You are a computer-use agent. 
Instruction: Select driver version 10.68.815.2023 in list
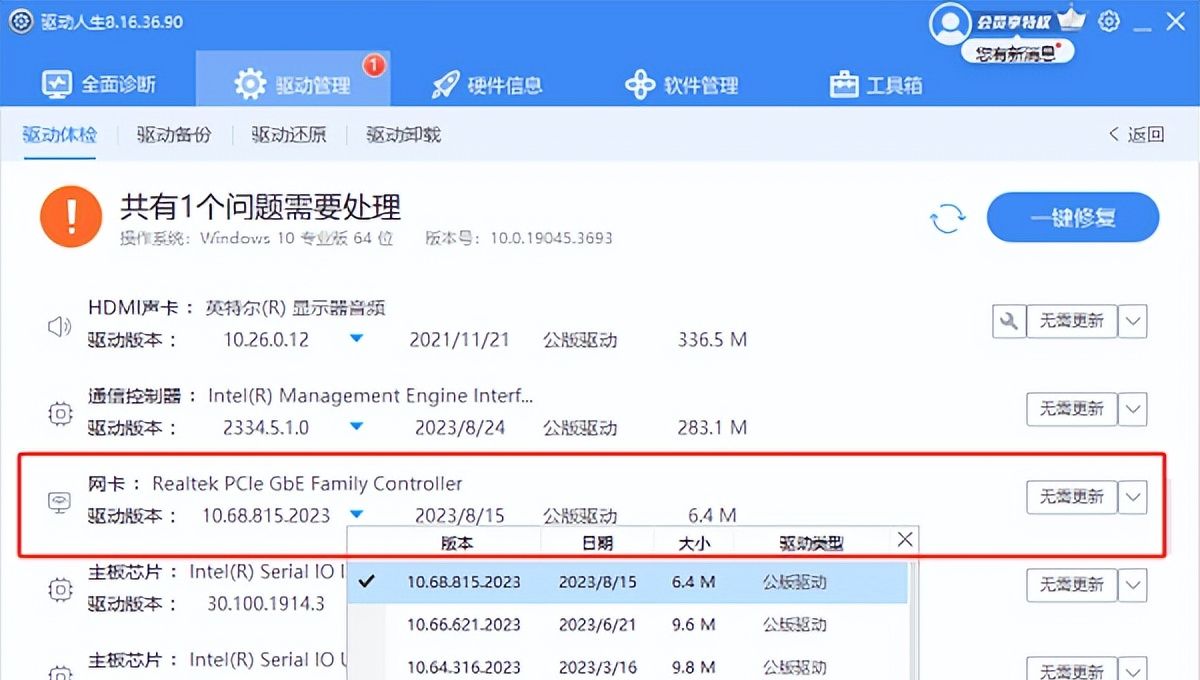(x=463, y=581)
